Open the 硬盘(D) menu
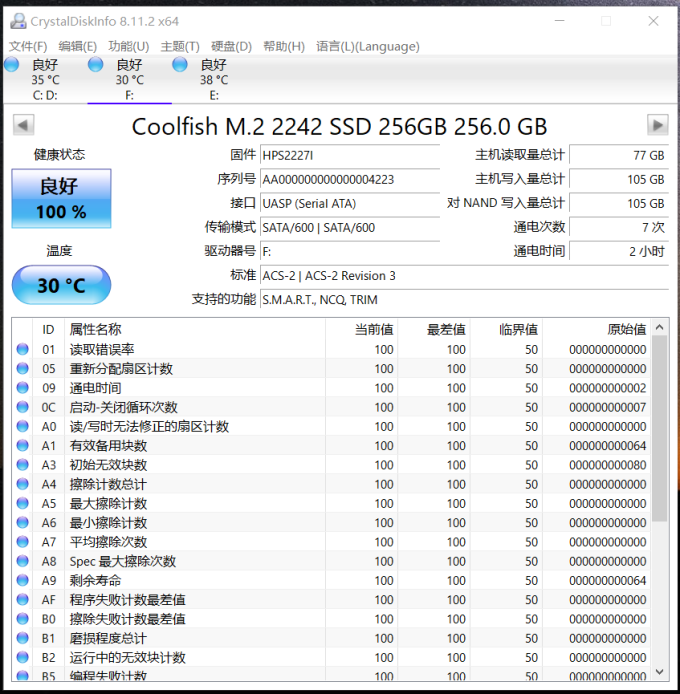Image resolution: width=680 pixels, height=694 pixels. click(x=231, y=46)
